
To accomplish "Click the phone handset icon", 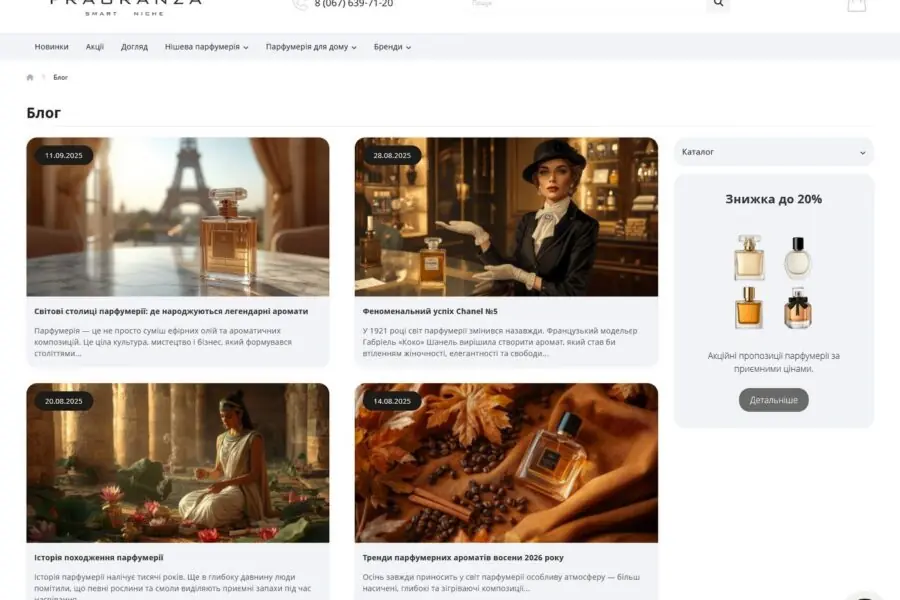I will click(299, 4).
